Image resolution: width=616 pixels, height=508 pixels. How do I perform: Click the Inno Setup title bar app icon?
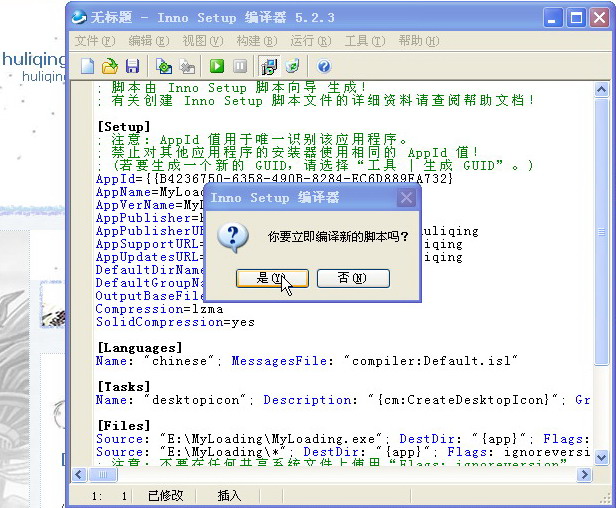tap(79, 17)
